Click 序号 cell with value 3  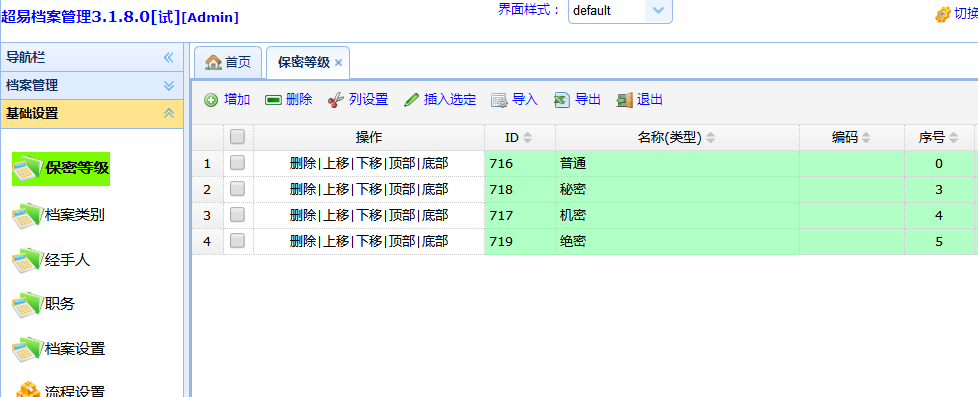[x=939, y=190]
